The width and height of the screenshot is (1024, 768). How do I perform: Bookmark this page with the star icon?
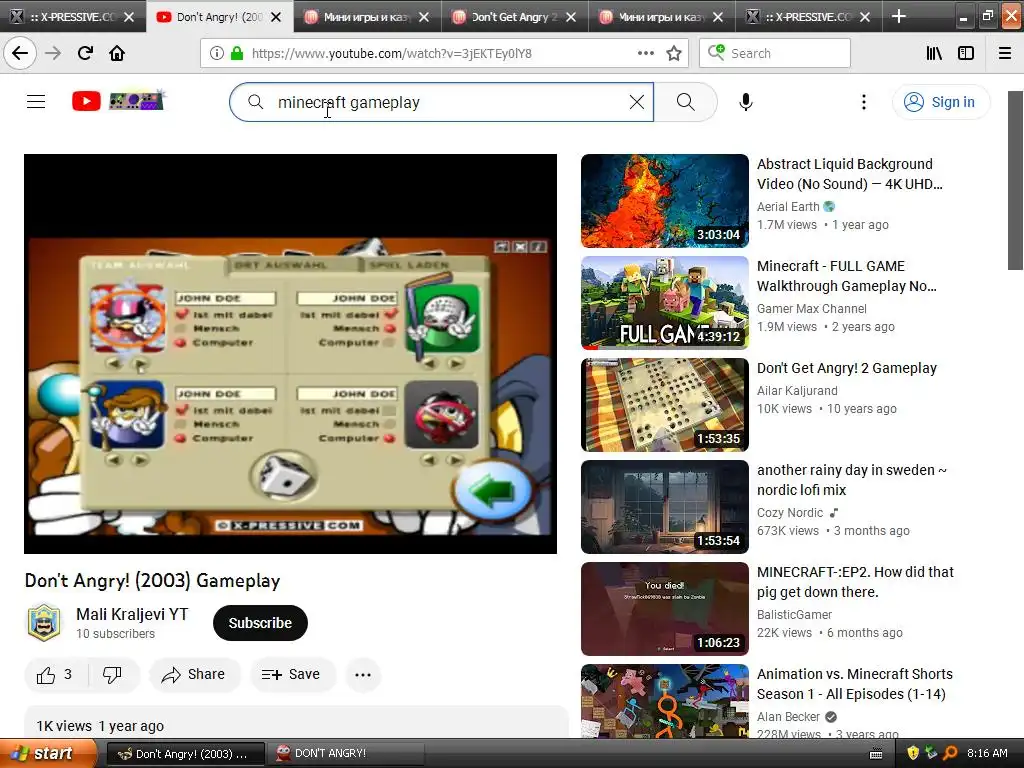pos(674,54)
